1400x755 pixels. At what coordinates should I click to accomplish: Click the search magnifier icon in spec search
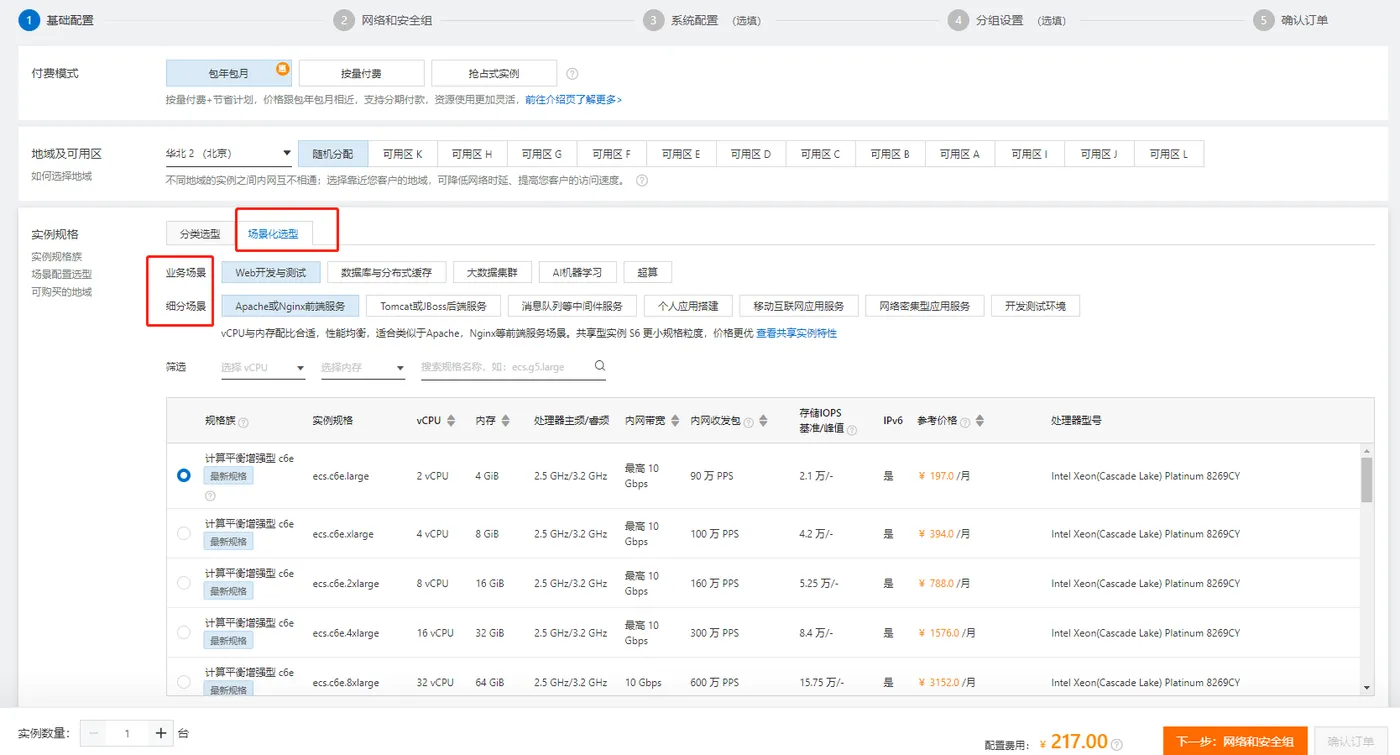point(600,366)
